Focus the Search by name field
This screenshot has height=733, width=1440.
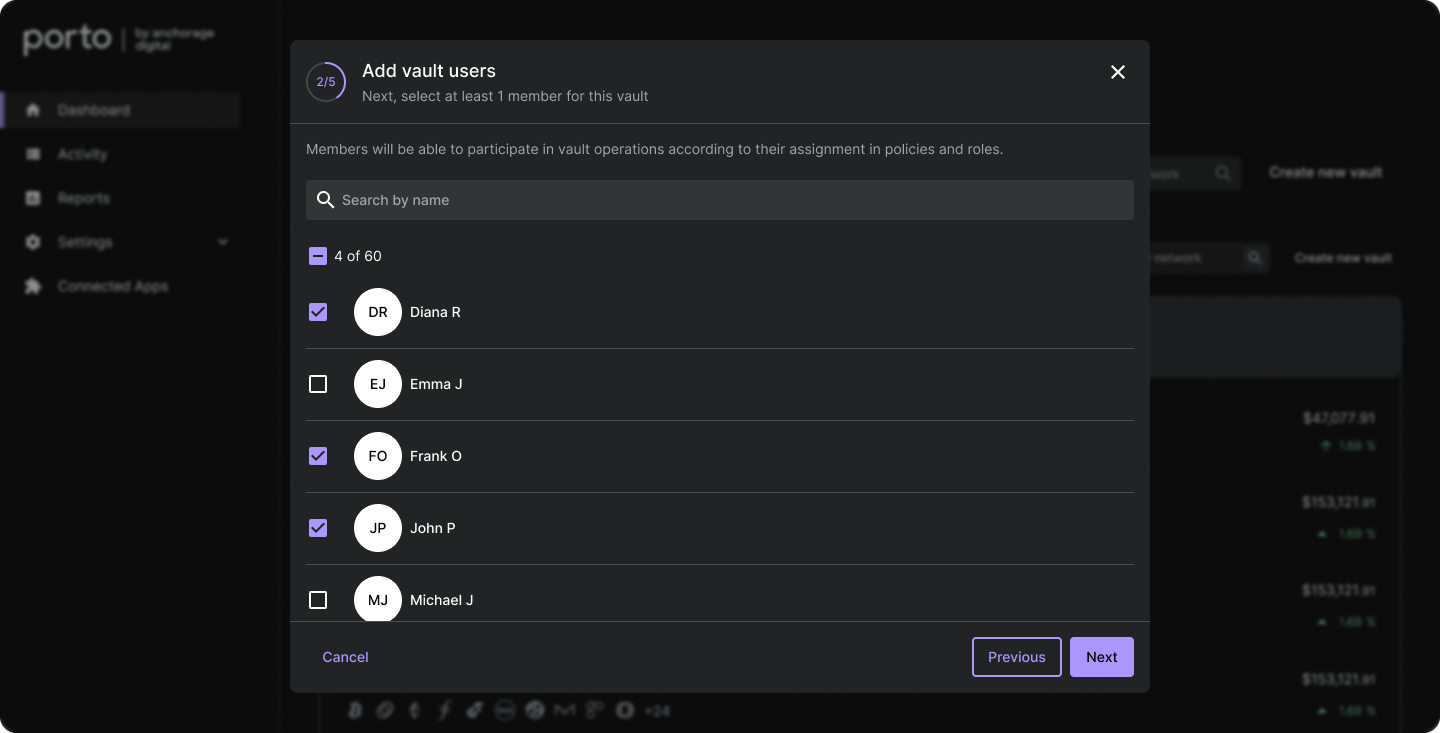[720, 200]
